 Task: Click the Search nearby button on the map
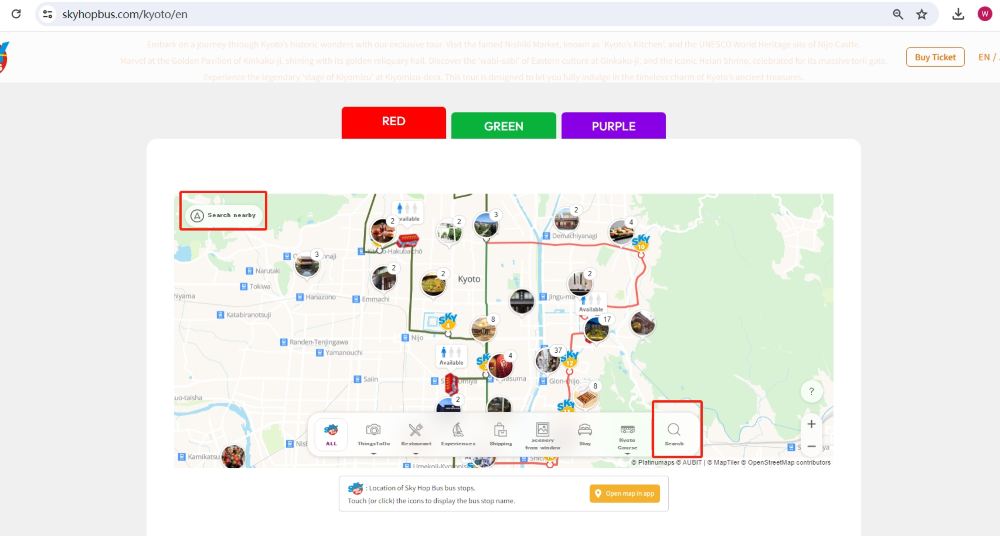click(x=223, y=215)
